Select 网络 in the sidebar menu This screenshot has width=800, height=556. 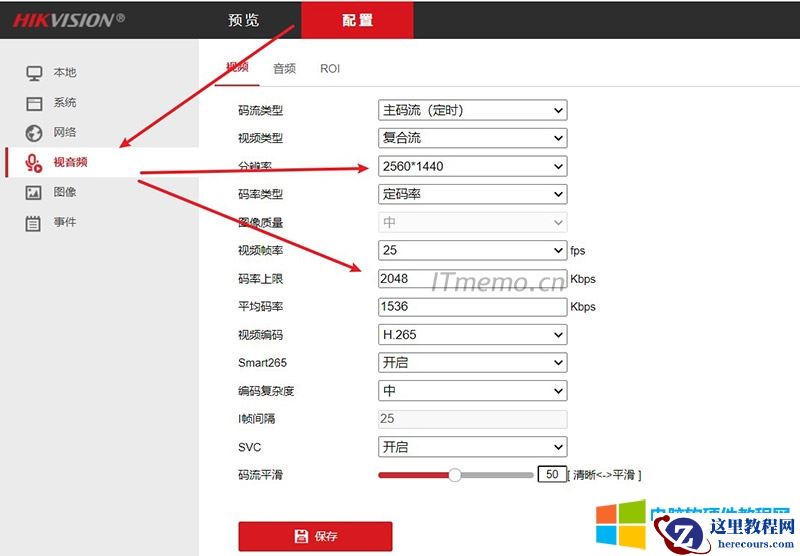65,132
